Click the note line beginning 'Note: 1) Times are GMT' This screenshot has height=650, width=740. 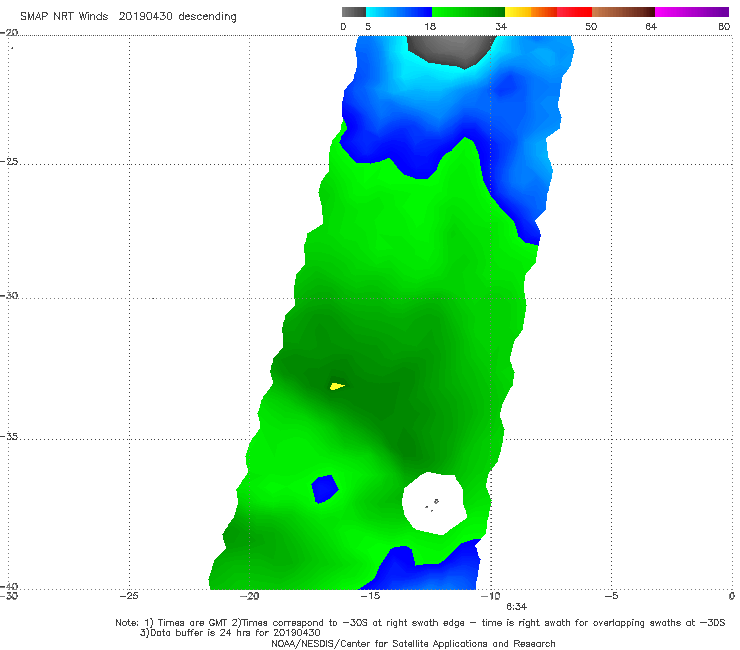click(420, 623)
